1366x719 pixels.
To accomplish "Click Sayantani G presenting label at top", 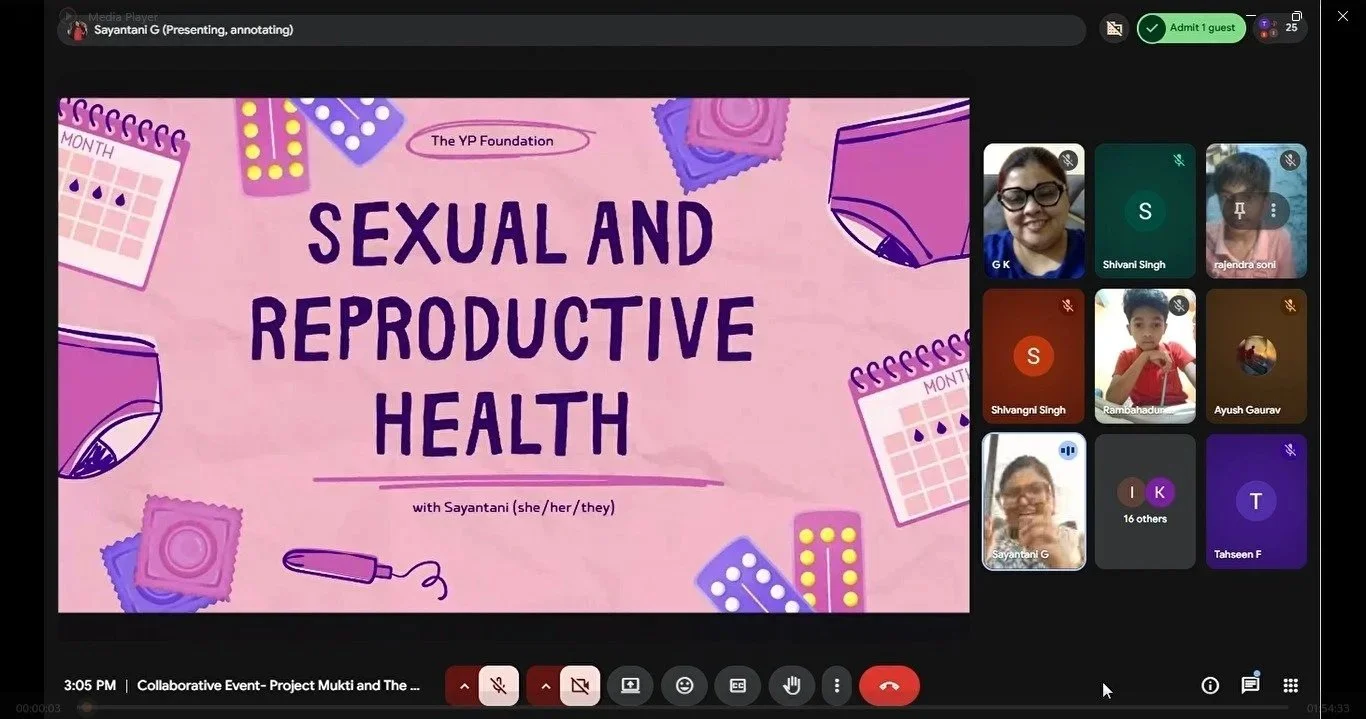I will click(x=193, y=30).
